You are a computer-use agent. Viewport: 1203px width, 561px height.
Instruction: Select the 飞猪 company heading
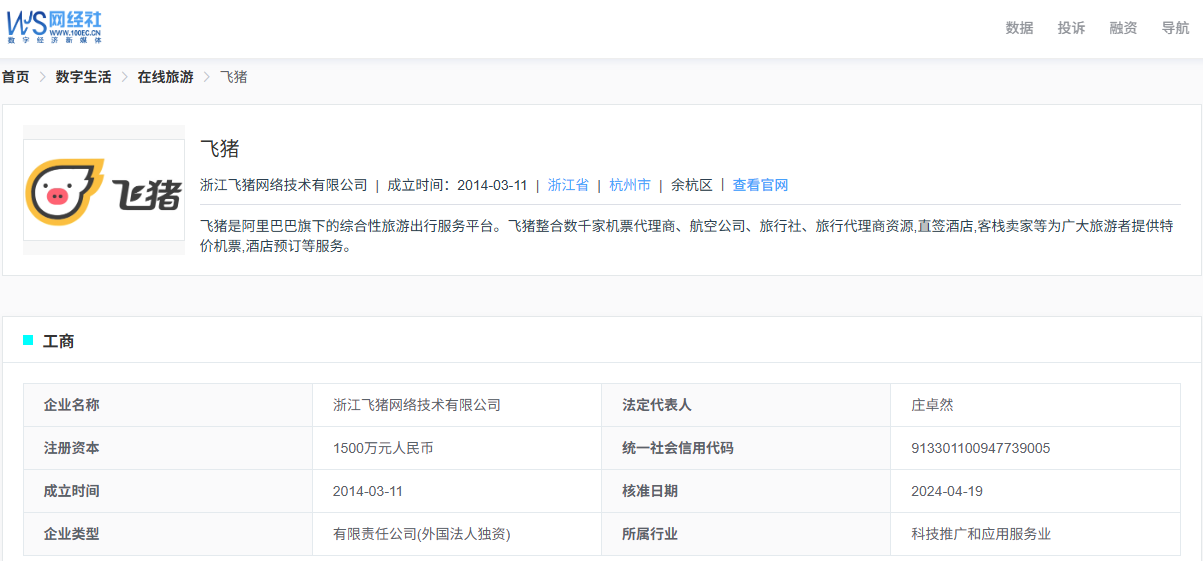coord(220,149)
